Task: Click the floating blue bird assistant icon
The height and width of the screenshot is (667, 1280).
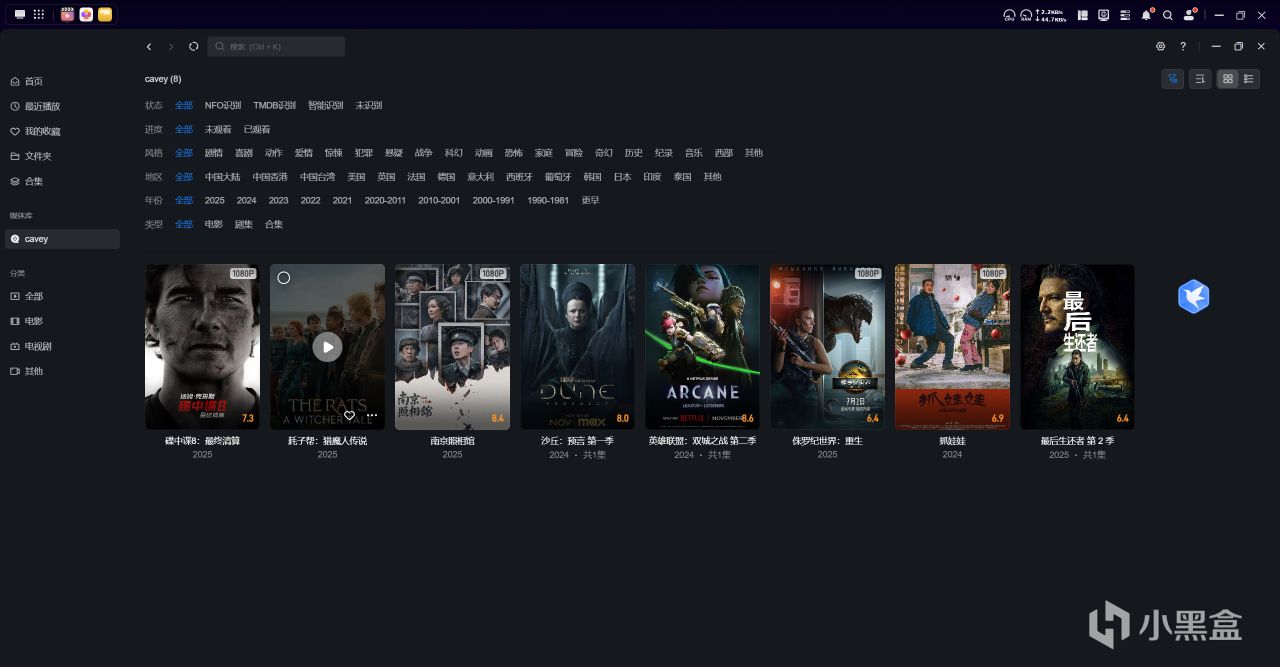Action: (1194, 297)
